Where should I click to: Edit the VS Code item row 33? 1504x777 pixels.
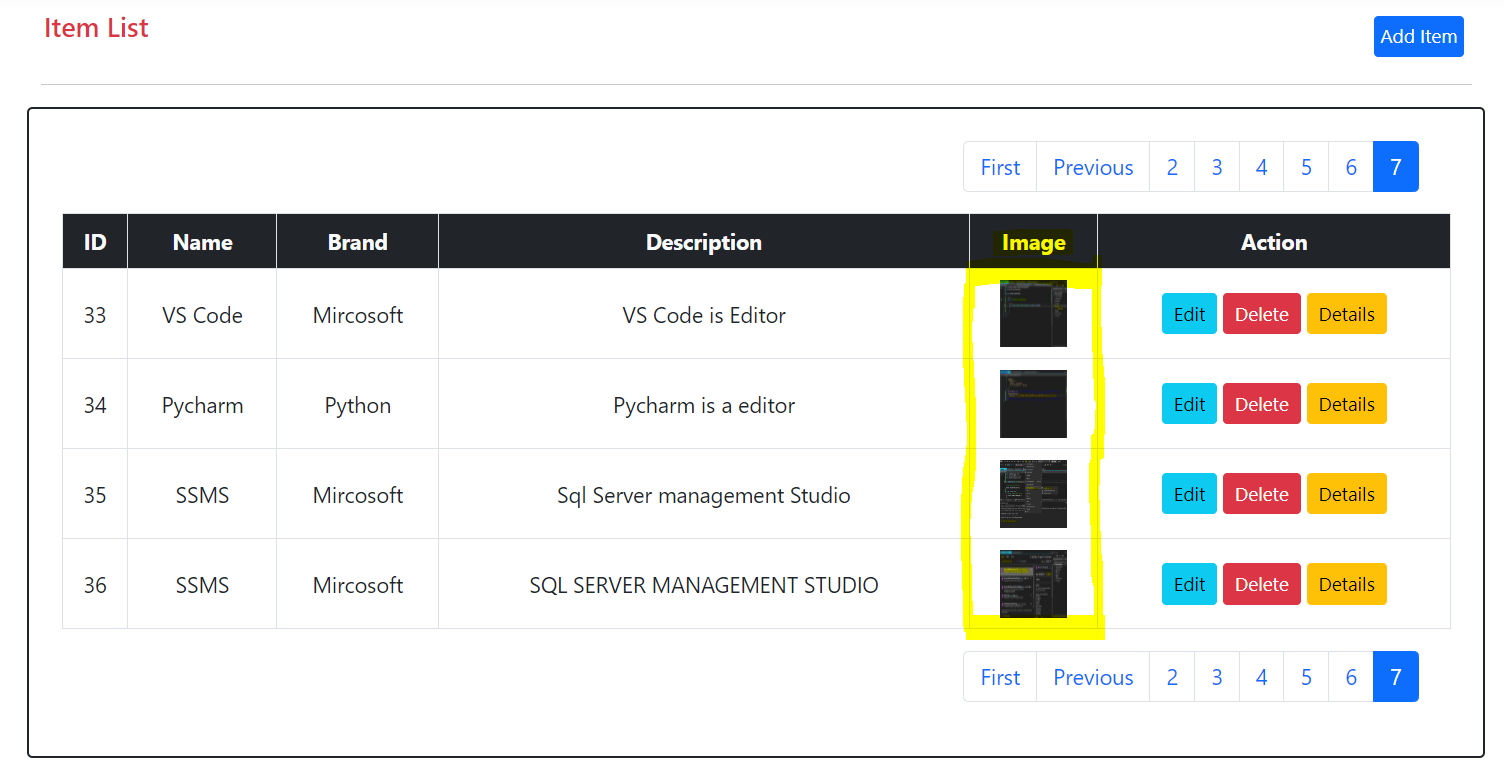pyautogui.click(x=1189, y=314)
